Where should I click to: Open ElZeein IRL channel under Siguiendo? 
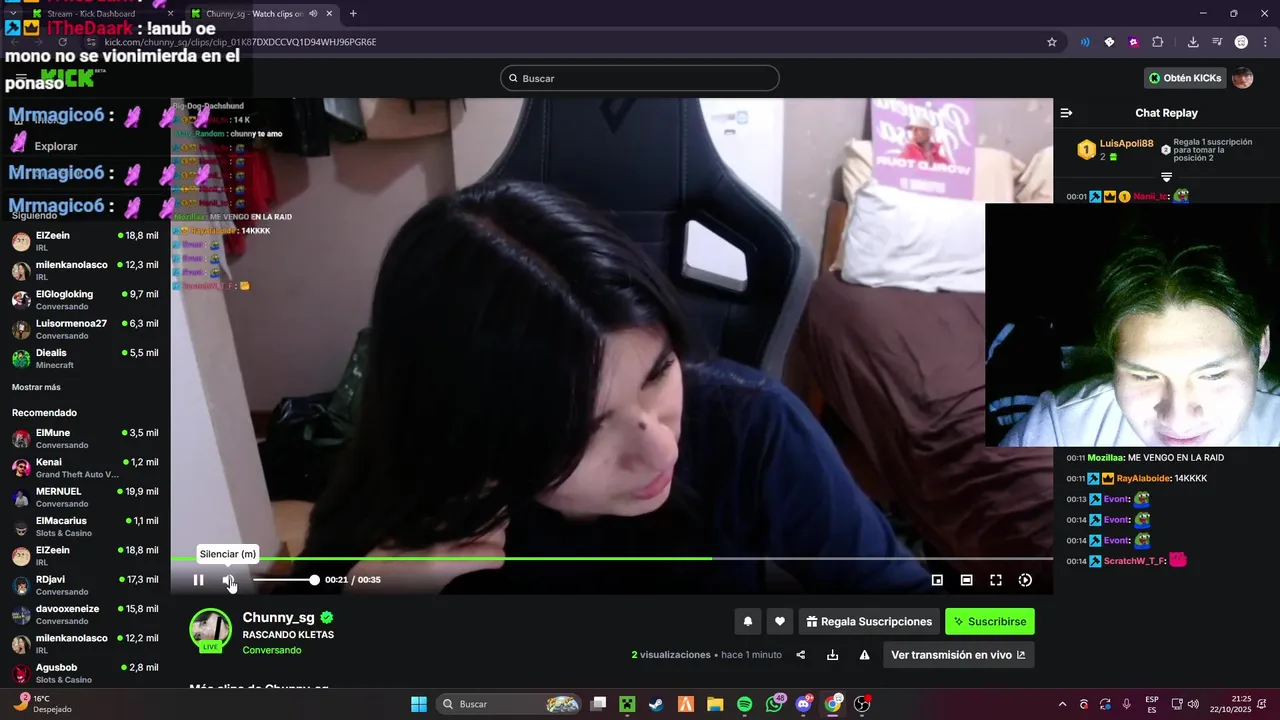[85, 241]
